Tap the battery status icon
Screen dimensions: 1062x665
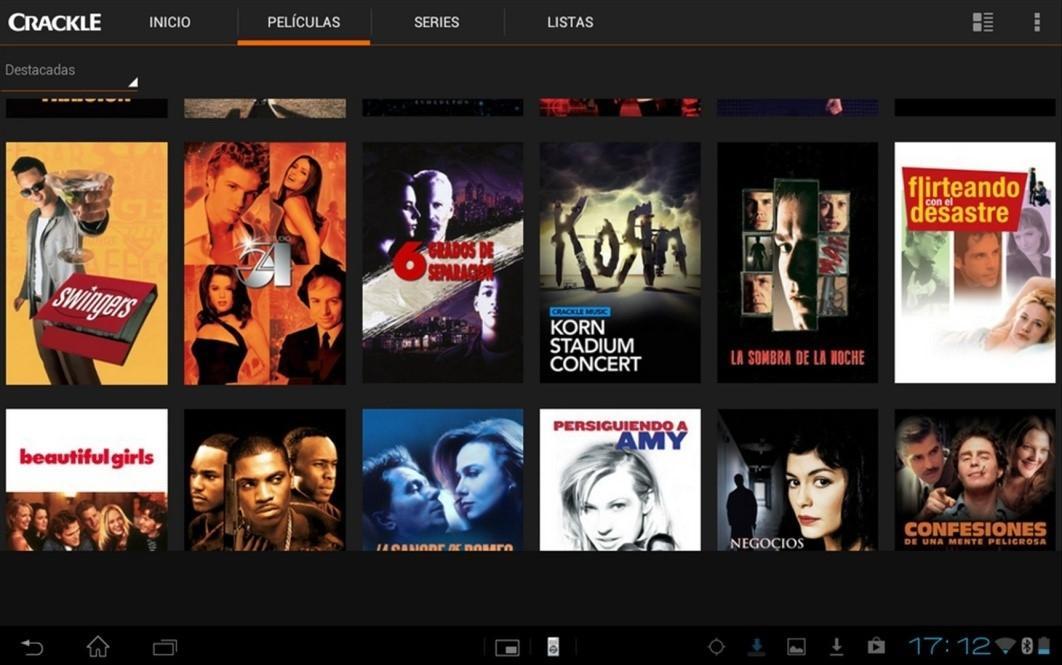click(1044, 646)
